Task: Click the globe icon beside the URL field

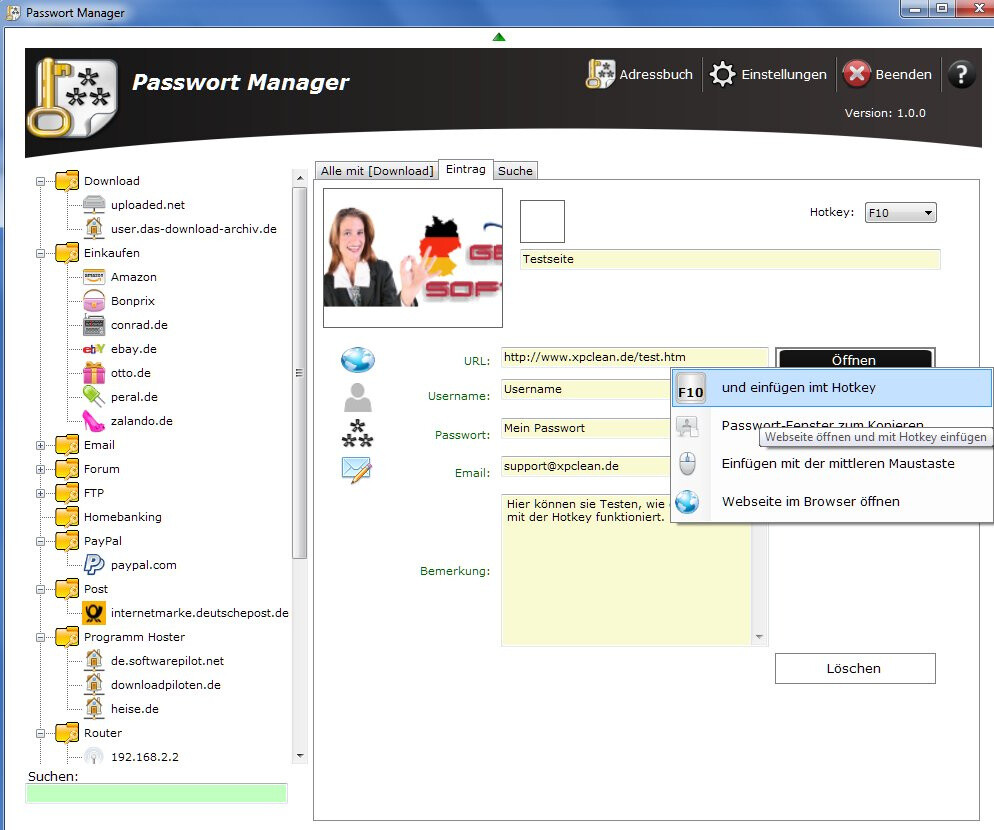Action: tap(356, 359)
